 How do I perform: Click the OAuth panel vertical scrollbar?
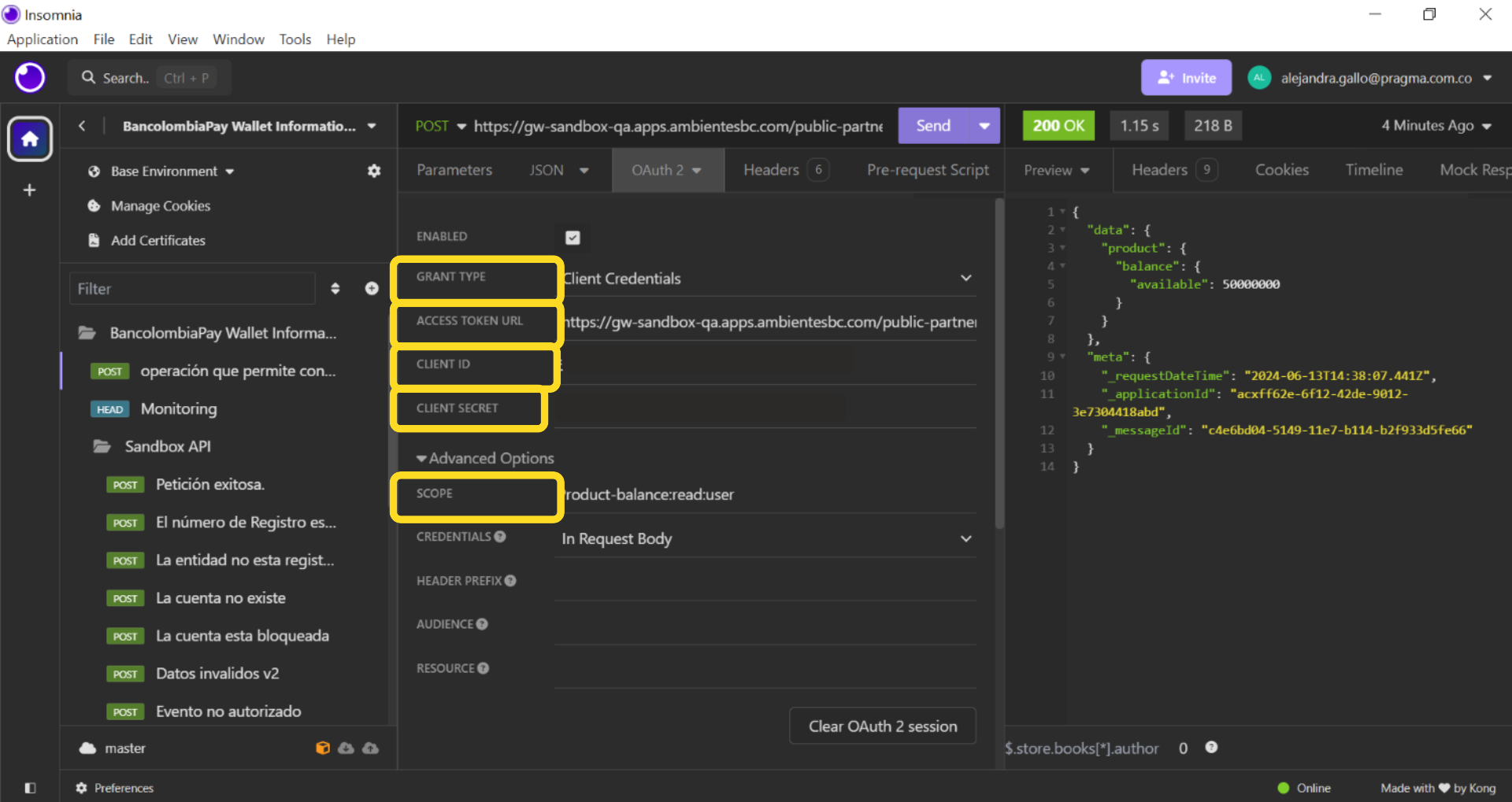[x=999, y=362]
